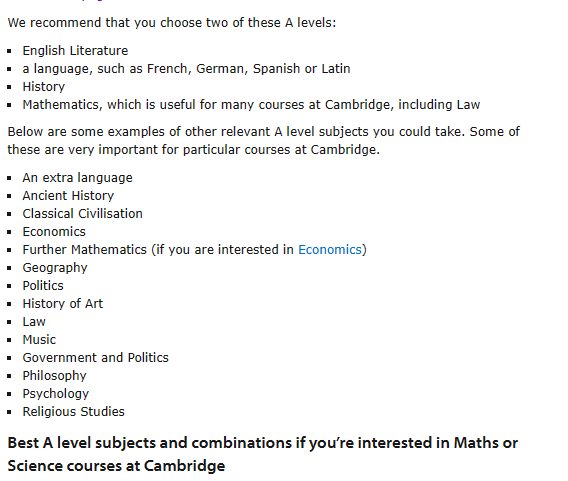568x481 pixels.
Task: Select the 'Religious Studies' list entry
Action: point(74,411)
